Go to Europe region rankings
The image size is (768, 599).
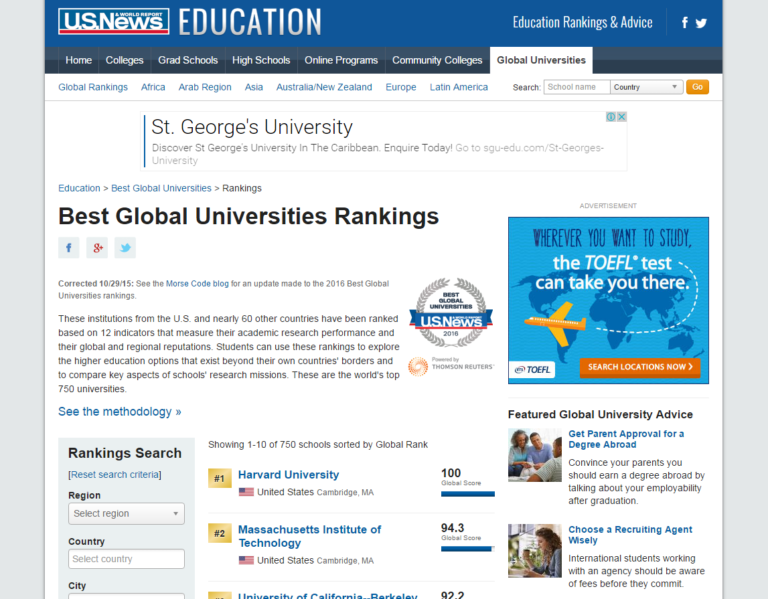pos(401,87)
